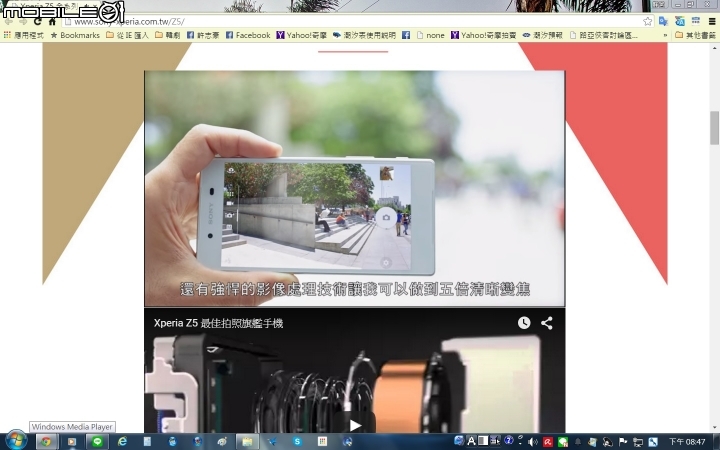Expand the bookmarks overflow chevron
720x450 pixels.
[665, 35]
